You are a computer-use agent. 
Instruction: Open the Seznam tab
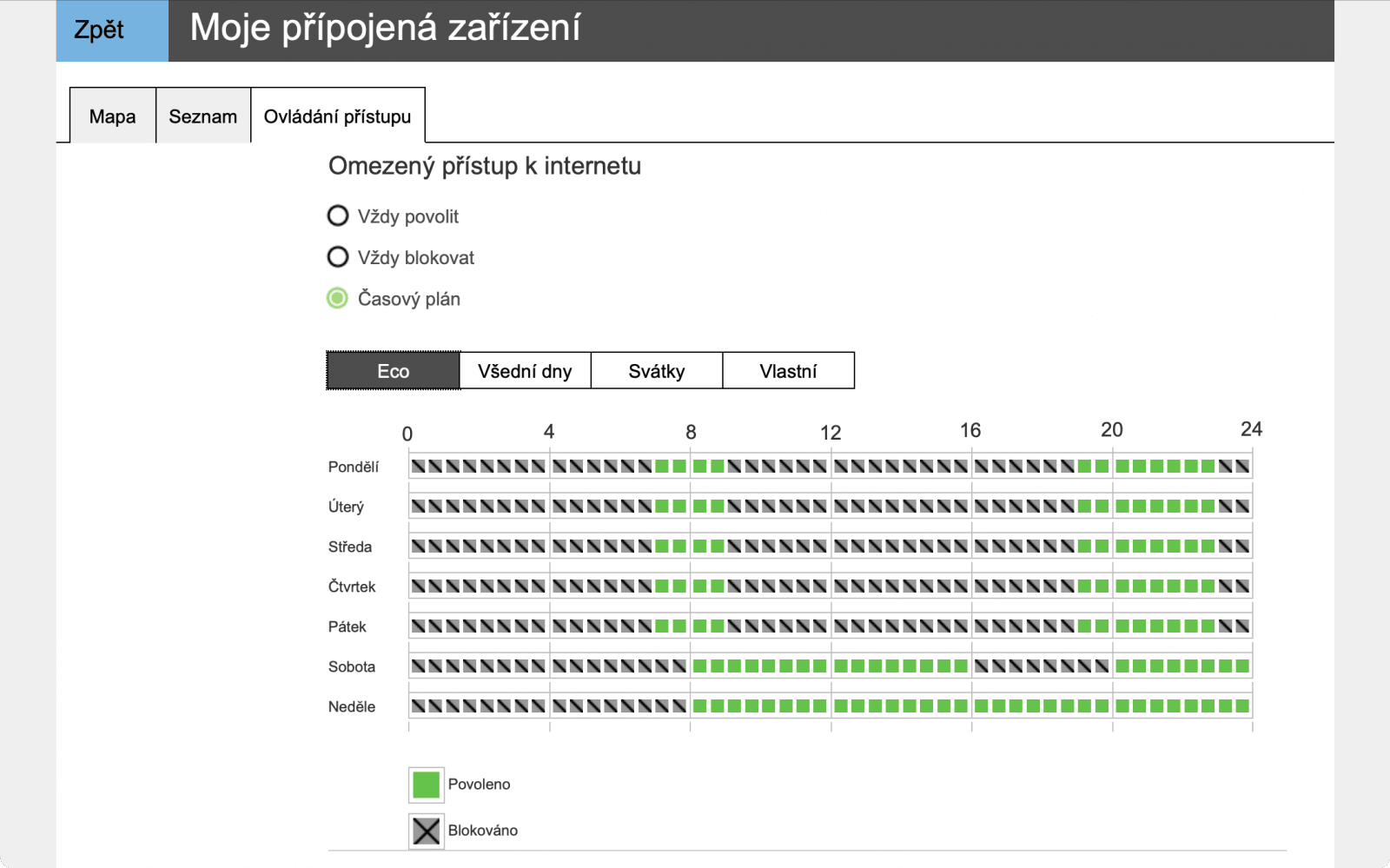coord(202,116)
